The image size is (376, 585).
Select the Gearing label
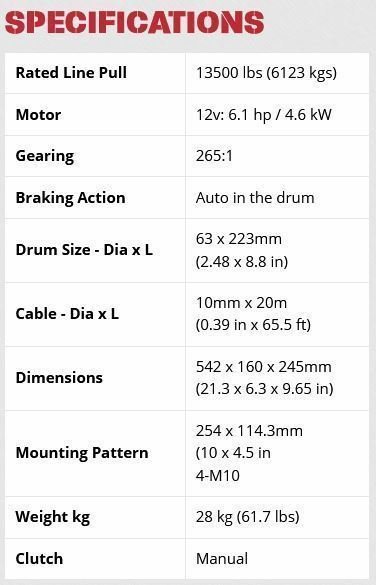click(x=45, y=156)
